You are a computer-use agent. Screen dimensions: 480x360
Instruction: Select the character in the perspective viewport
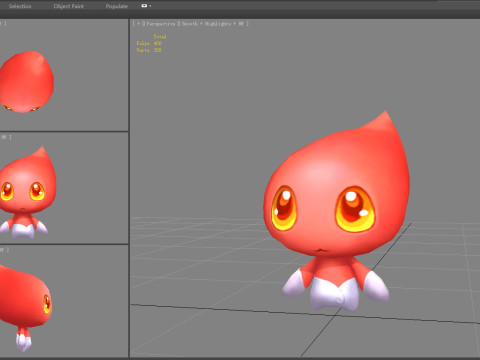click(336, 210)
